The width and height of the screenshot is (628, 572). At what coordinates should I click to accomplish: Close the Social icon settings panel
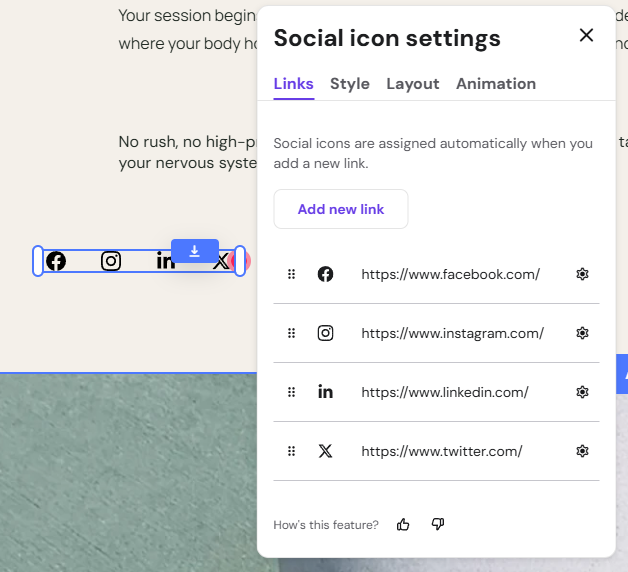(x=586, y=35)
